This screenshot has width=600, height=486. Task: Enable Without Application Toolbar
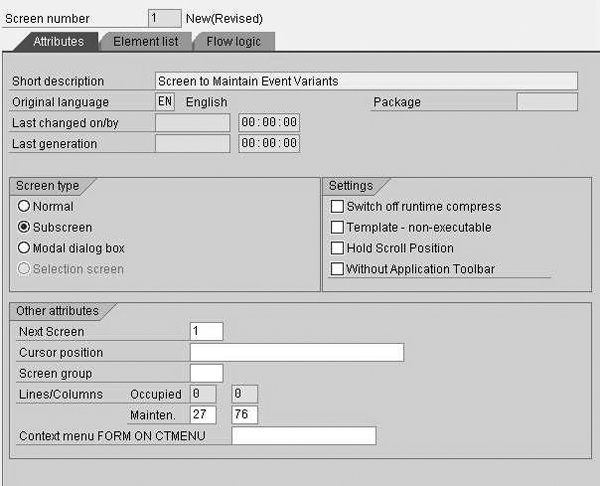tap(337, 269)
